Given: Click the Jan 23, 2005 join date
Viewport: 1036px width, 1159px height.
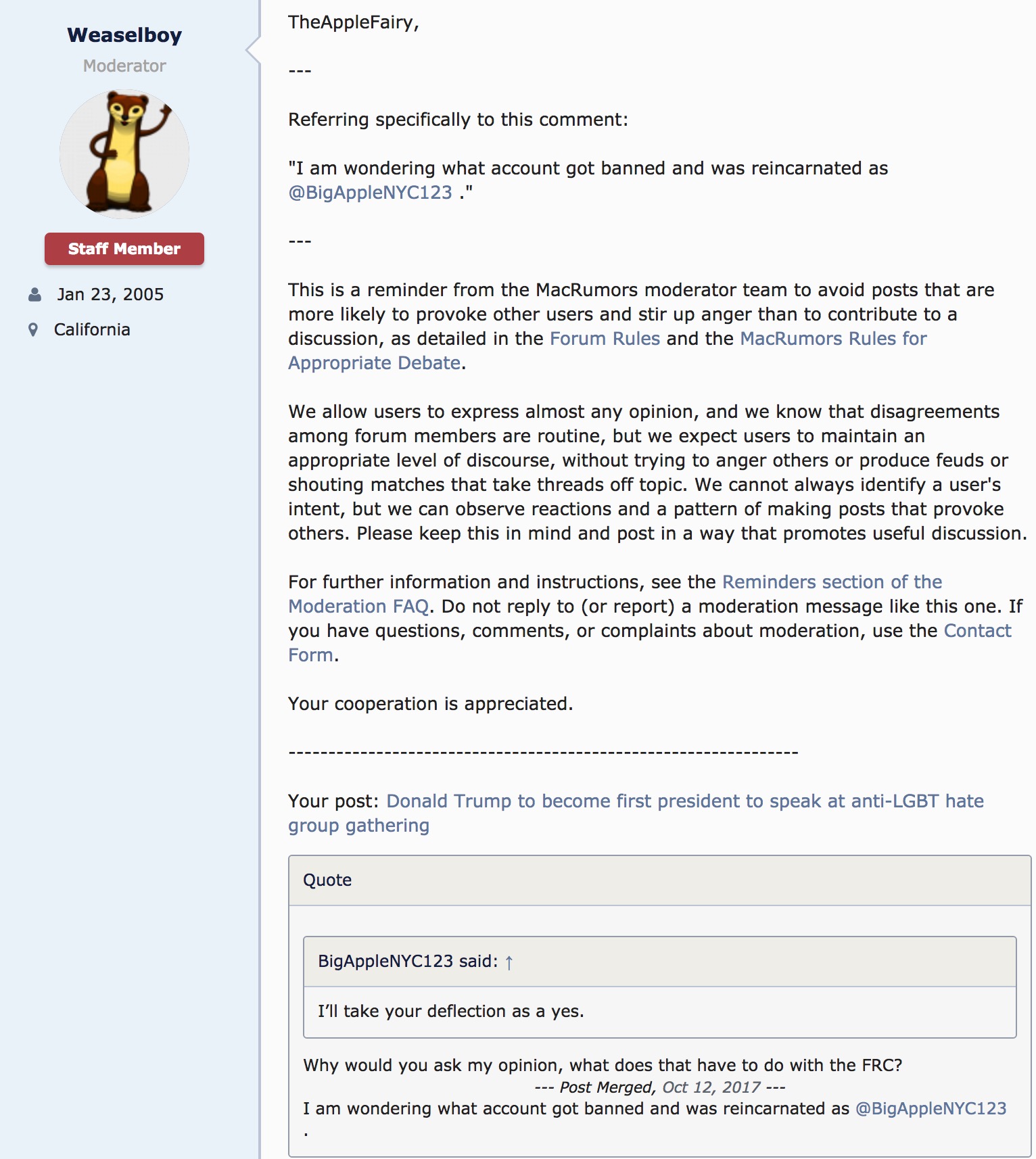Looking at the screenshot, I should point(110,294).
